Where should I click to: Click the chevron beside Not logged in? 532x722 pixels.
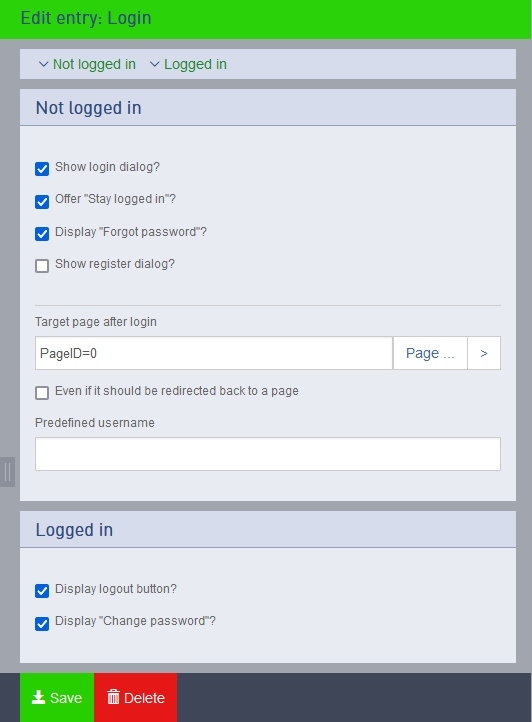pyautogui.click(x=43, y=64)
